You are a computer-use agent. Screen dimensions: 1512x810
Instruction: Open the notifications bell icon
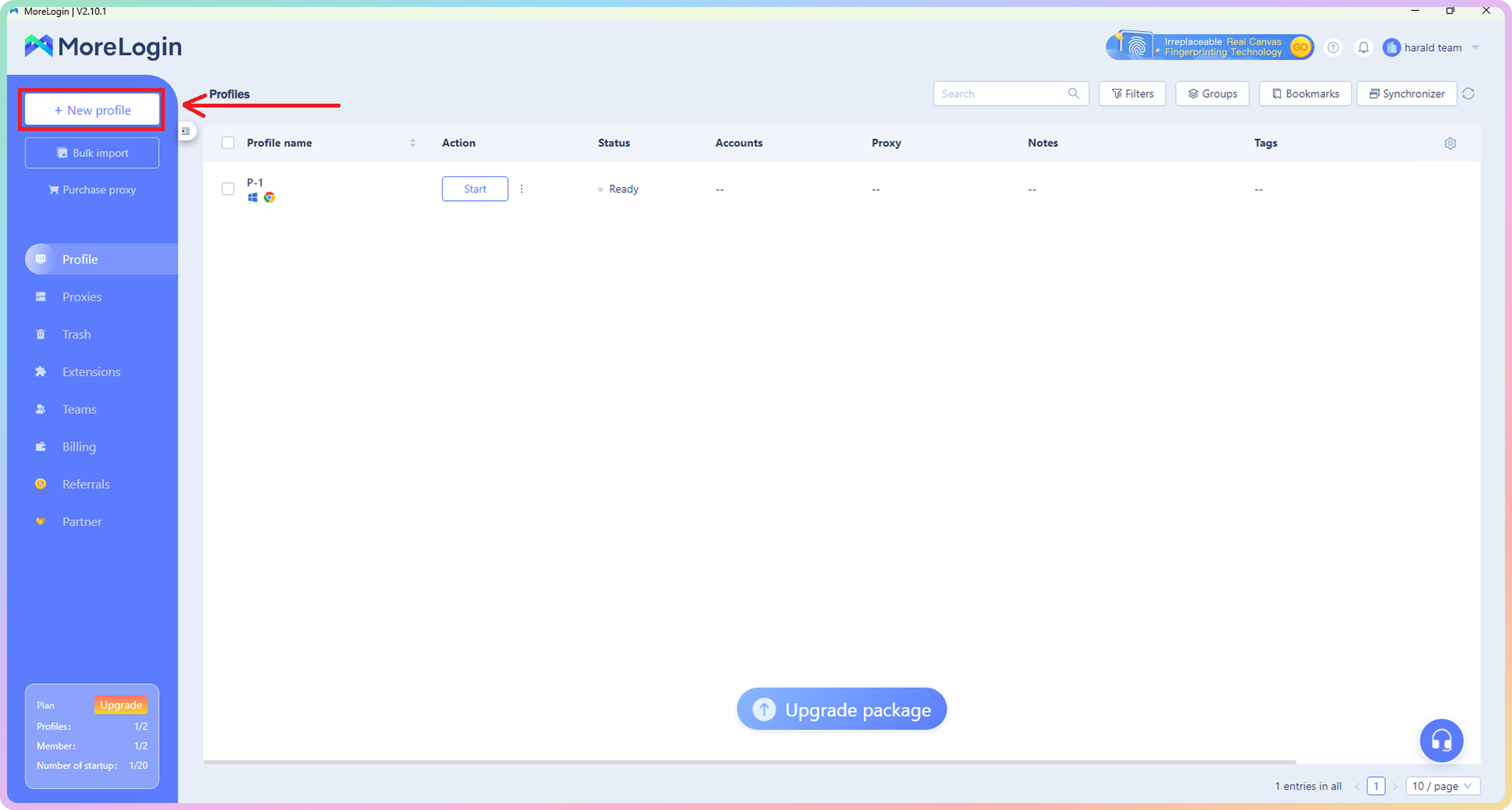pos(1363,47)
